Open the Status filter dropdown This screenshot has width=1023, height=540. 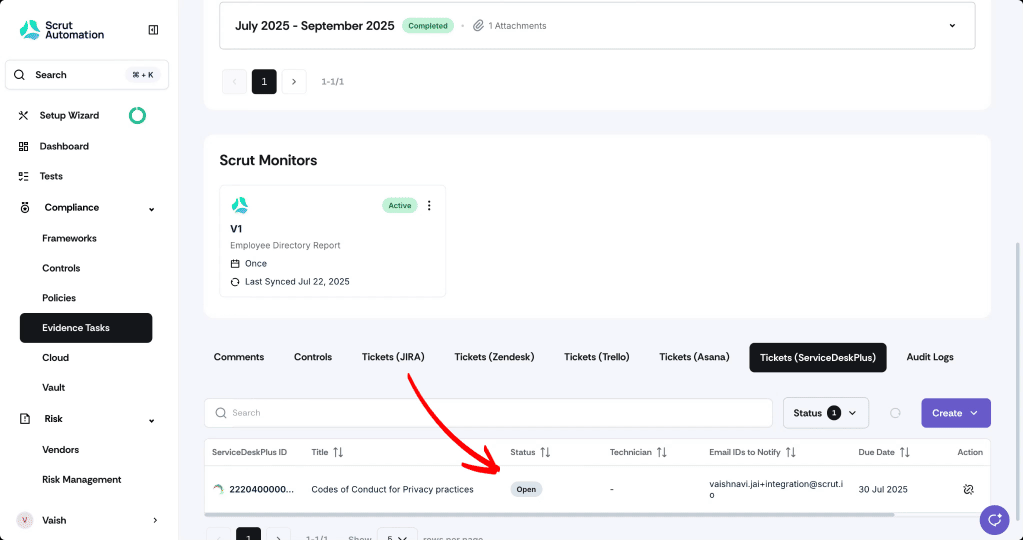[x=825, y=413]
